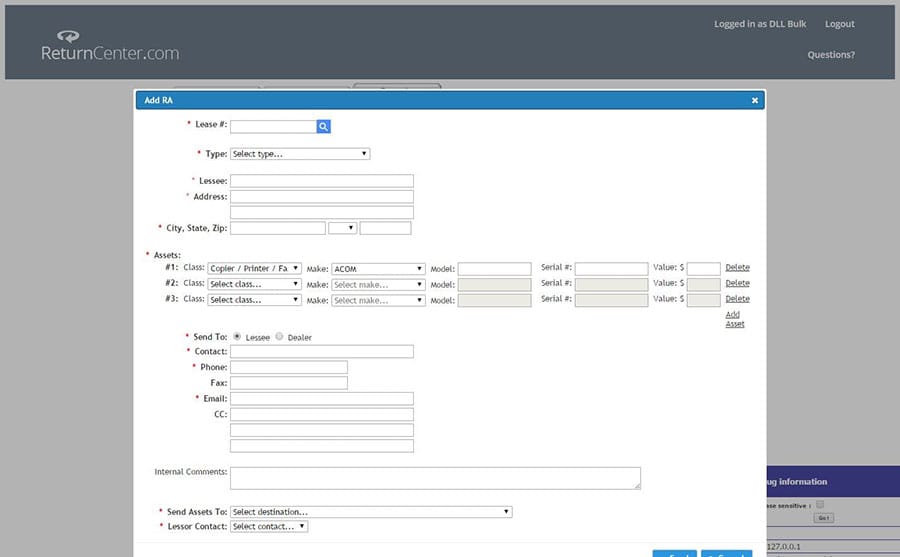Image resolution: width=900 pixels, height=557 pixels.
Task: Click the 'Logged in as DLL Bulk' text
Action: click(760, 24)
